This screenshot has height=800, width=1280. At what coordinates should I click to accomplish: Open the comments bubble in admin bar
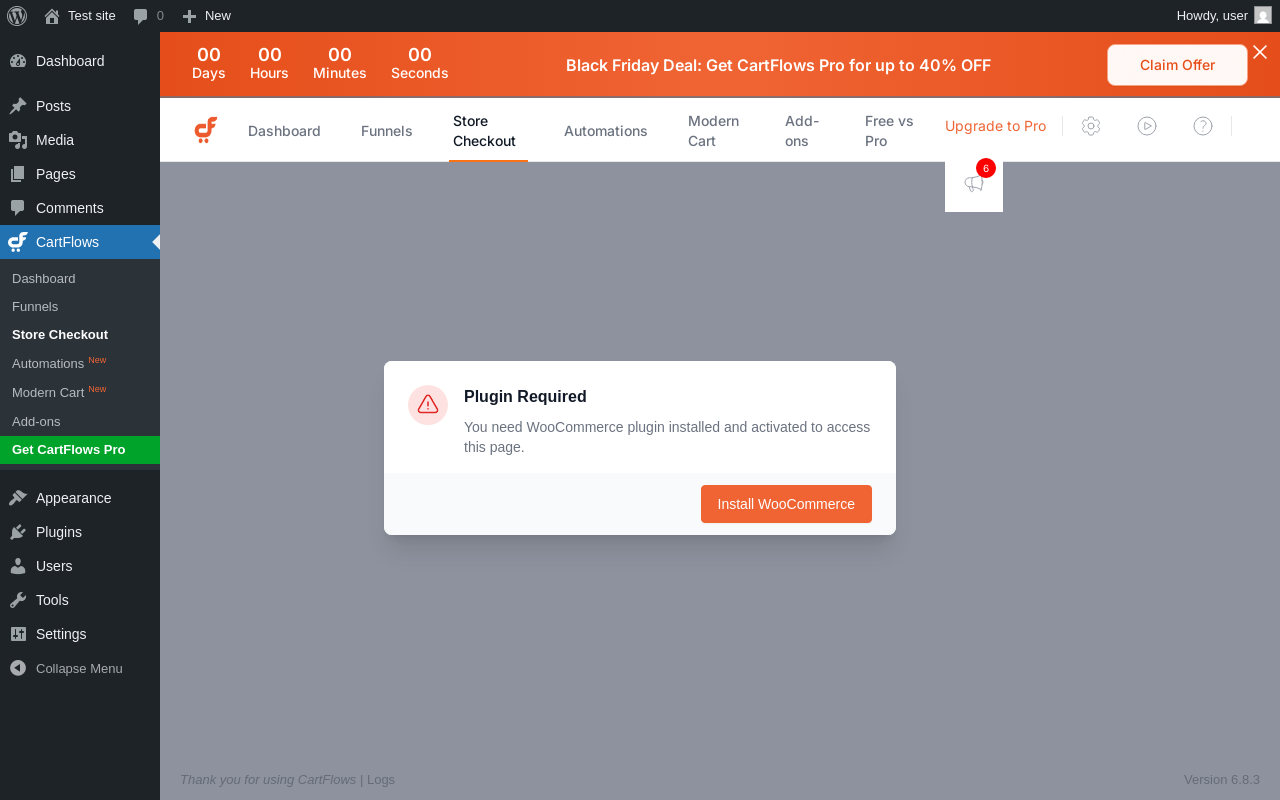(141, 16)
